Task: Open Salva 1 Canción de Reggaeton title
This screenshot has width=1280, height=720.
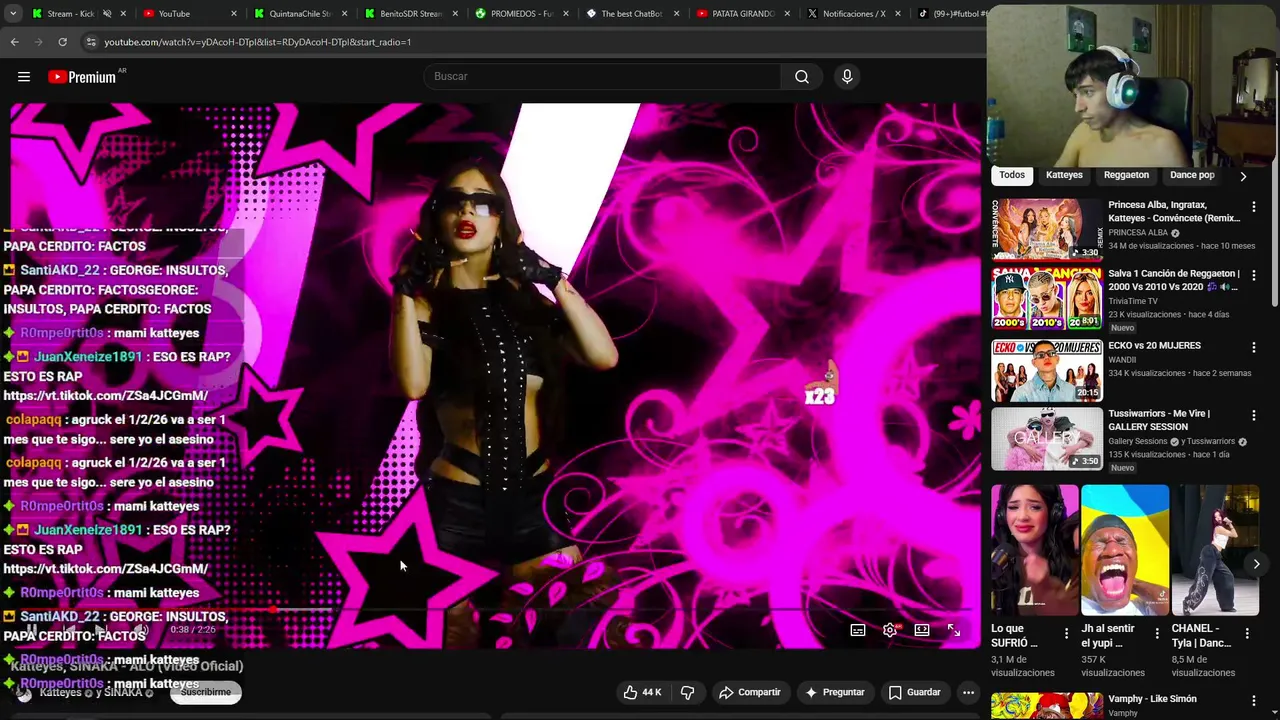Action: click(1173, 280)
